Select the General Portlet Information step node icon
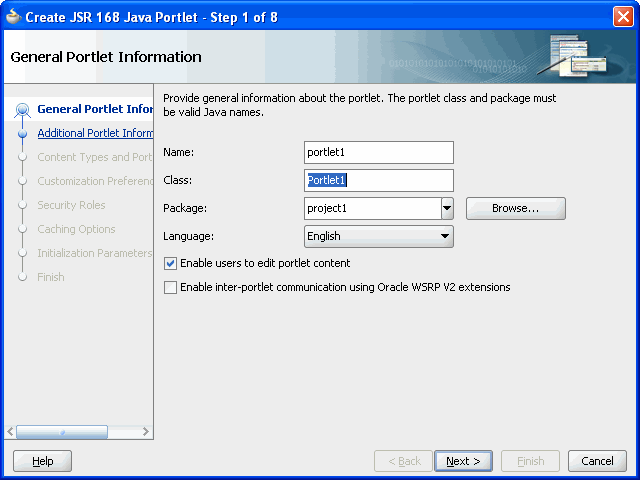Viewport: 640px width, 480px height. [x=22, y=110]
